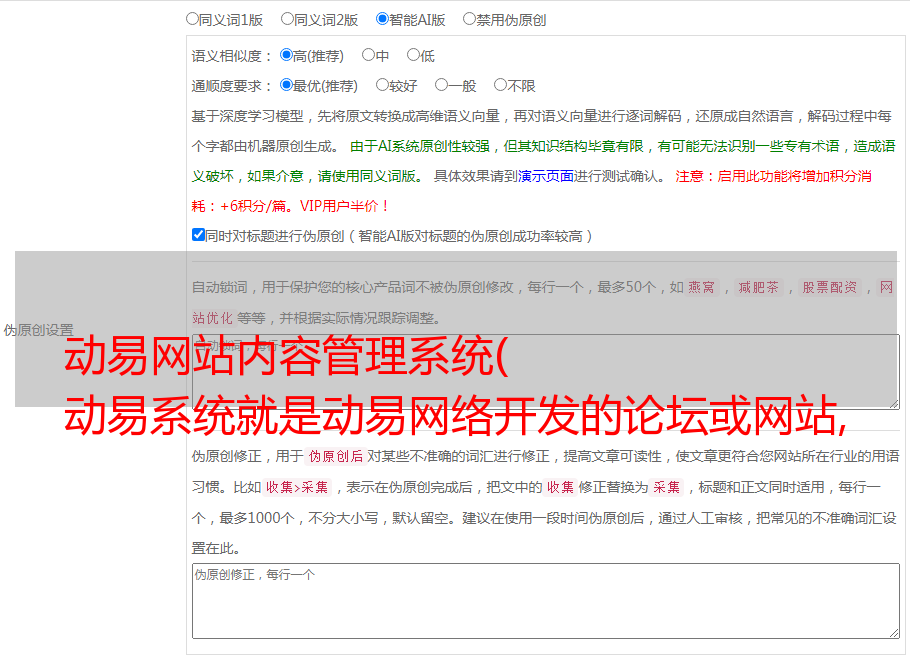Click the 语义相似度： label

[232, 56]
